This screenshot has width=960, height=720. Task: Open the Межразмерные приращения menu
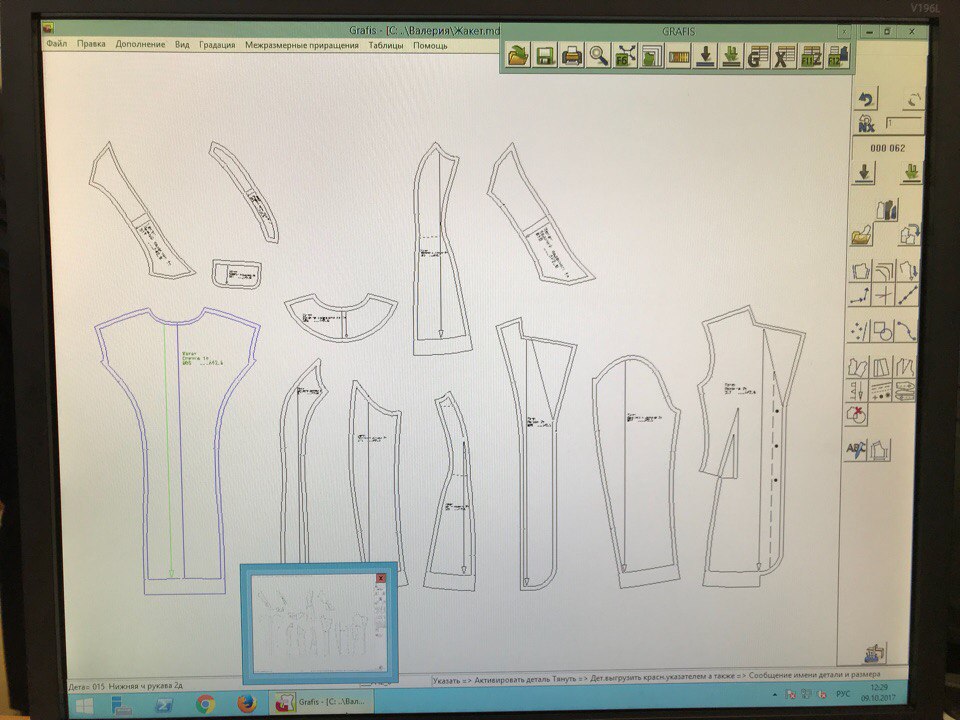(x=301, y=45)
